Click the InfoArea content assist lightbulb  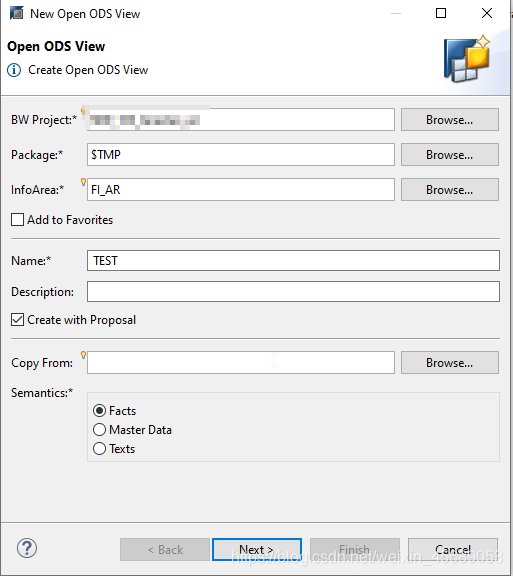click(83, 182)
